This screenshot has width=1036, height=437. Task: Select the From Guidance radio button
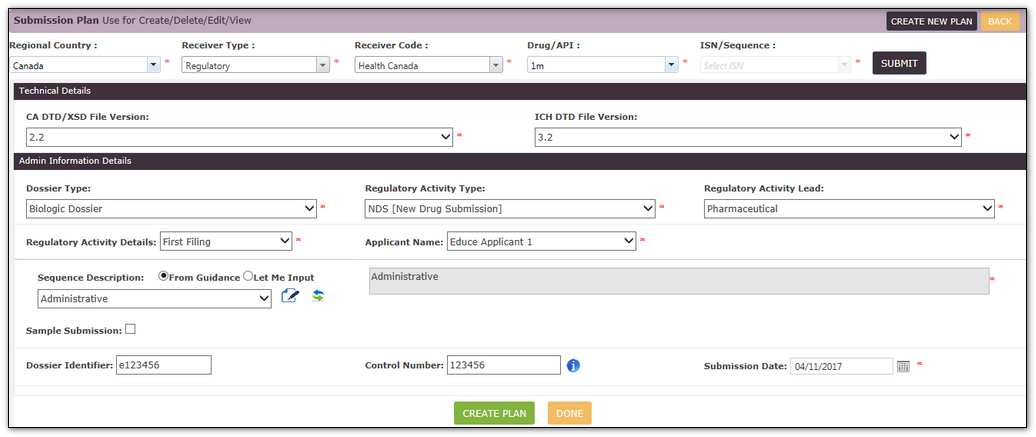[164, 276]
